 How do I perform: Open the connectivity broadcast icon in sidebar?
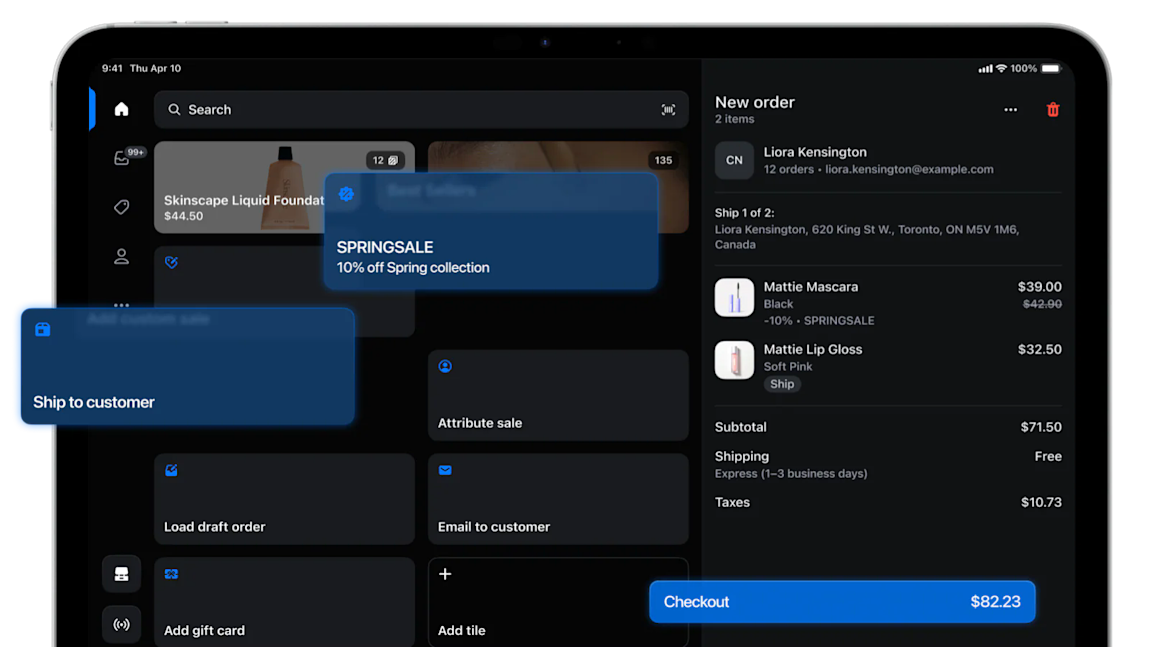coord(122,624)
